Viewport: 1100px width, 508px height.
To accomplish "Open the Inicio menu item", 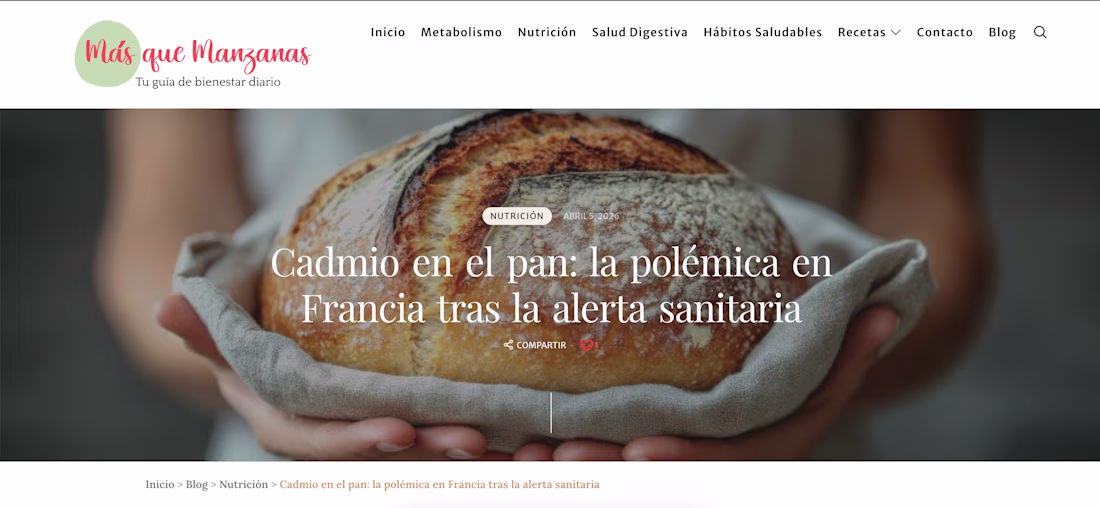I will [x=388, y=32].
